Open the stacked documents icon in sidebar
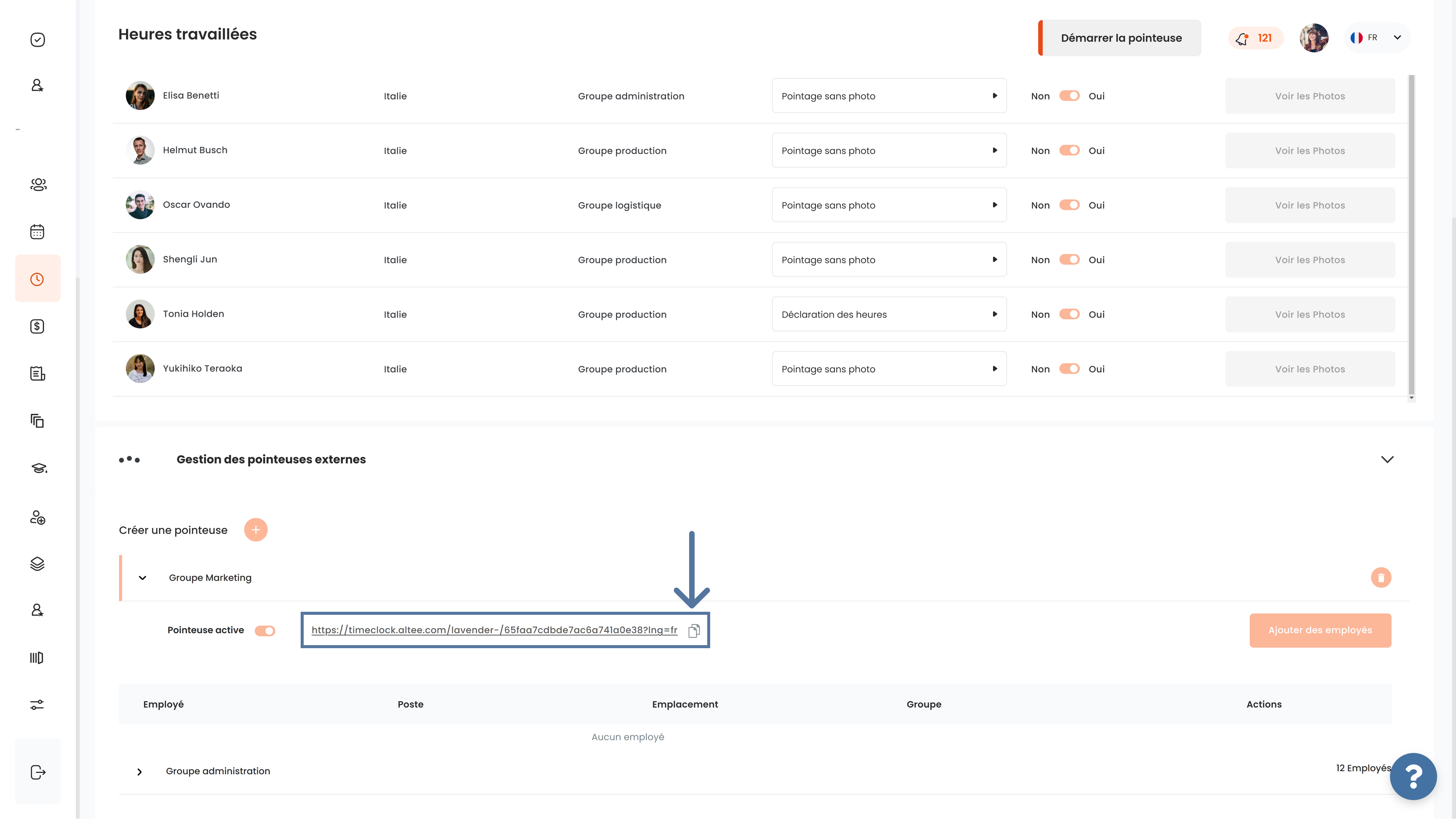 point(37,421)
